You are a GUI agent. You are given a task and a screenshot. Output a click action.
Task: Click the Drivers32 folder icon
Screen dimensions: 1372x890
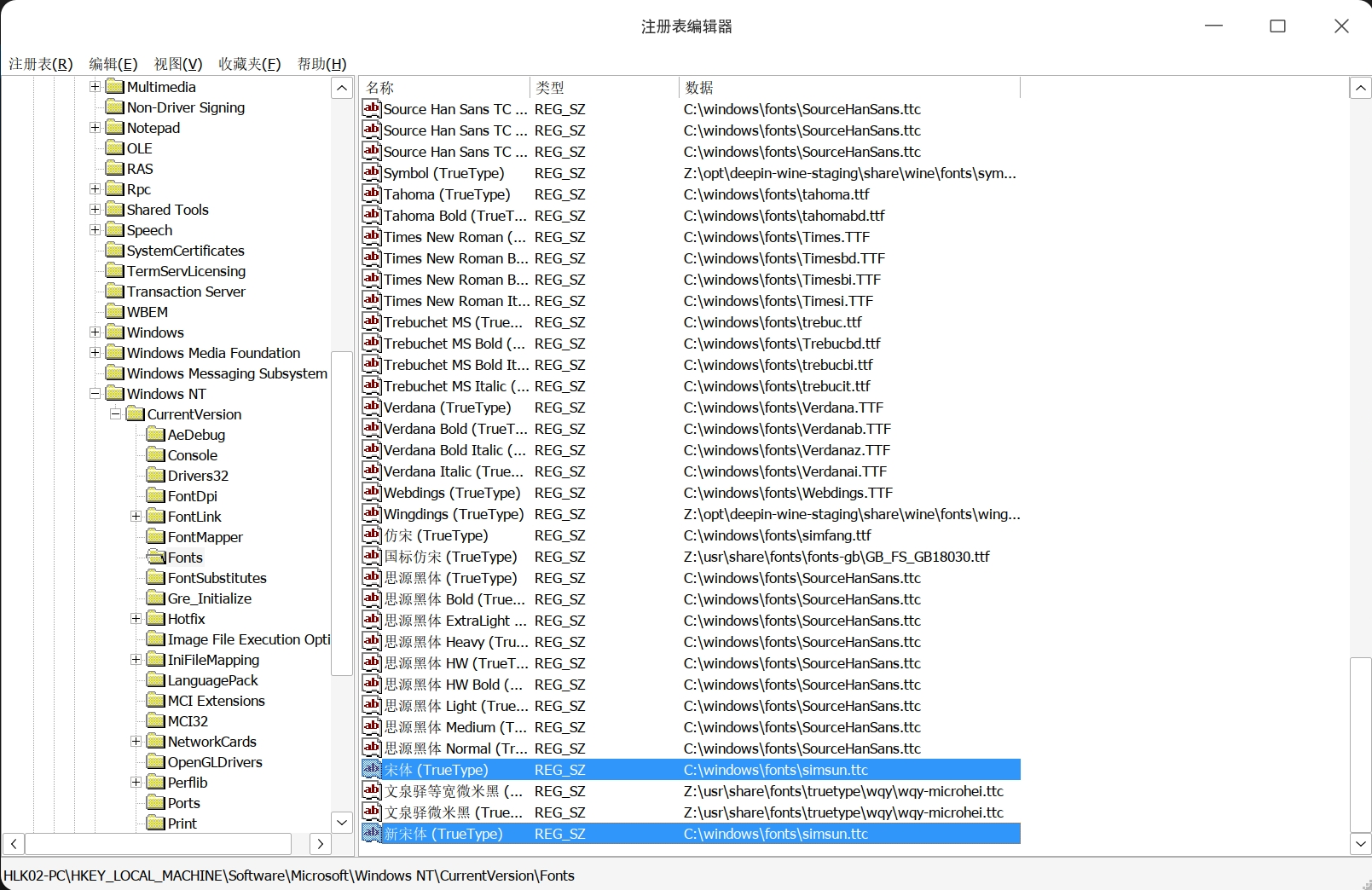[x=156, y=475]
